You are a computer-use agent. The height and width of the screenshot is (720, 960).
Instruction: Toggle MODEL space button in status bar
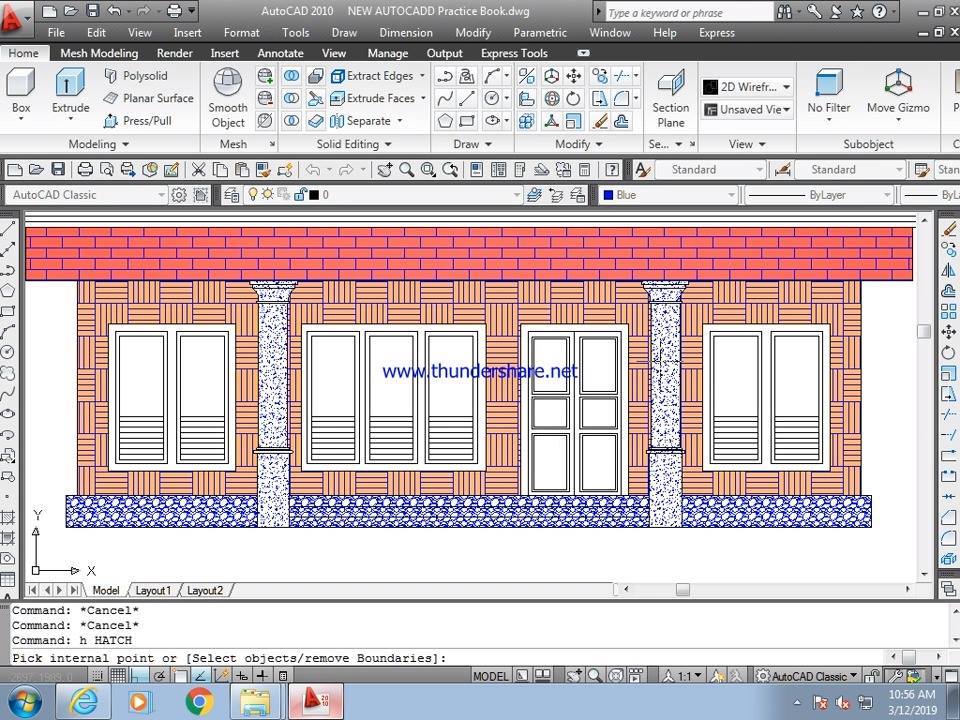(x=490, y=676)
